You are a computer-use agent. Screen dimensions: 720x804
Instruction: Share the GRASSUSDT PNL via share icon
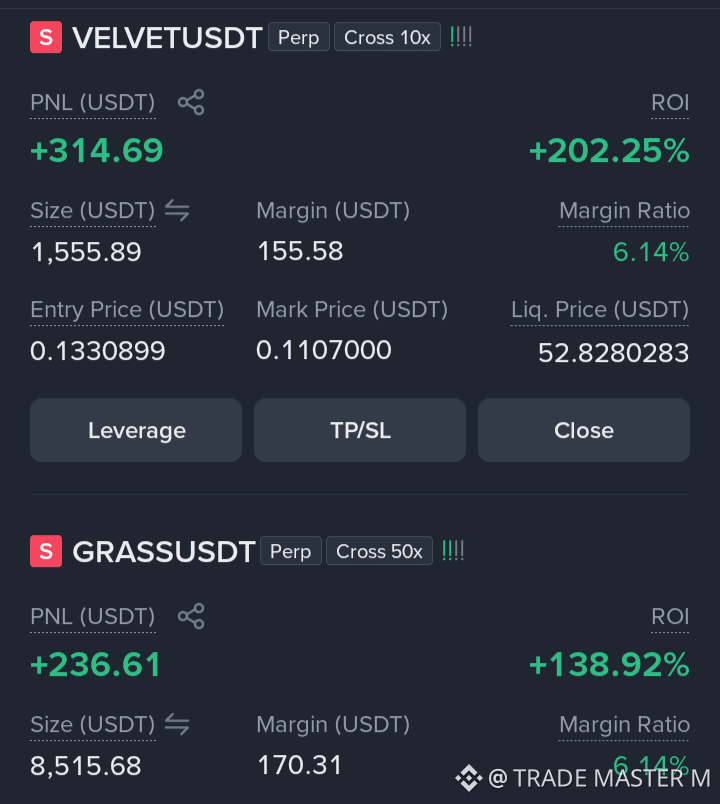click(x=191, y=616)
